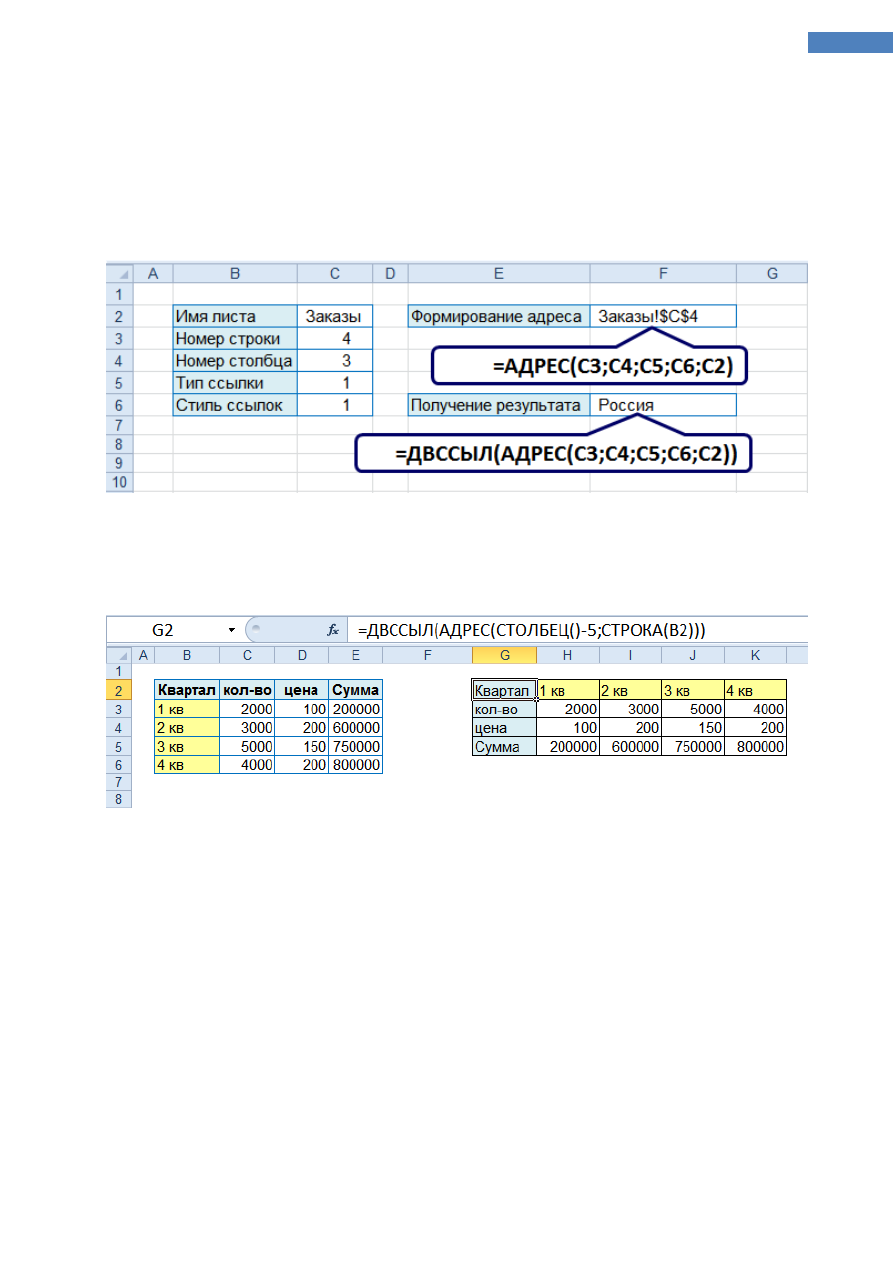Viewport: 893px width, 1263px height.
Task: Click the cell labeled Номер строки
Action: point(235,338)
